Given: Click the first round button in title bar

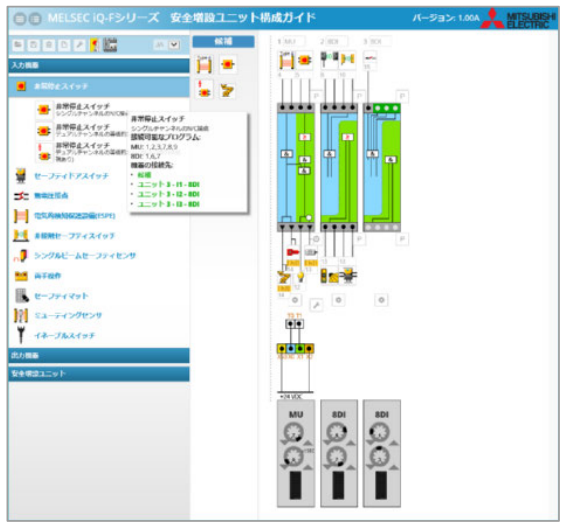Looking at the screenshot, I should click(x=20, y=19).
